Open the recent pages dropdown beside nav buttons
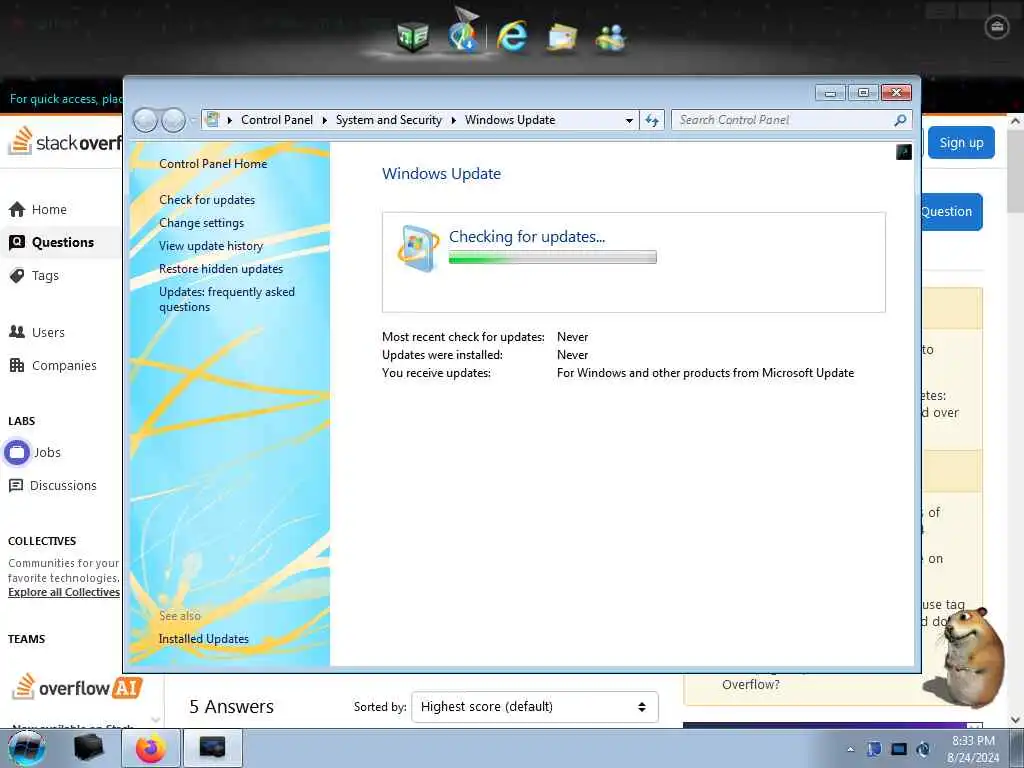This screenshot has width=1024, height=768. coord(193,120)
